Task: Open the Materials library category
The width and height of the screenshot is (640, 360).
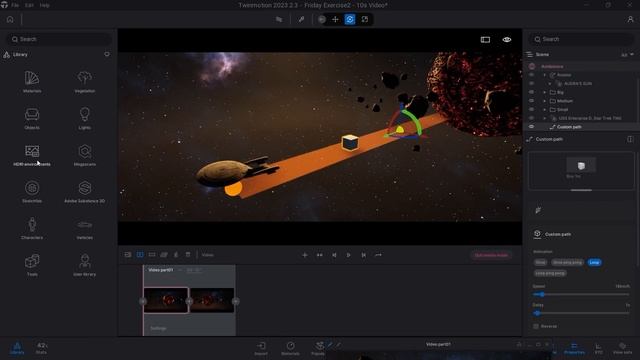Action: 32,82
